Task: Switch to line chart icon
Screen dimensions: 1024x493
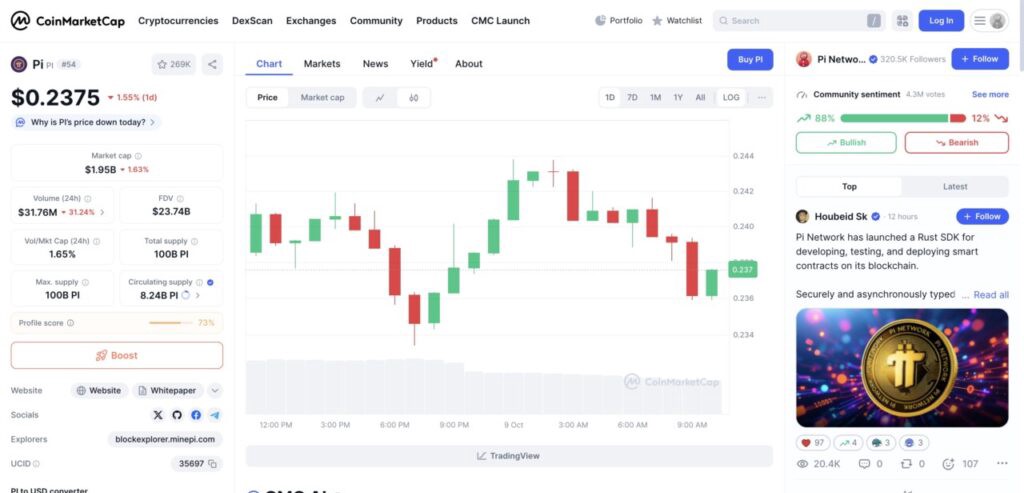Action: click(x=380, y=97)
